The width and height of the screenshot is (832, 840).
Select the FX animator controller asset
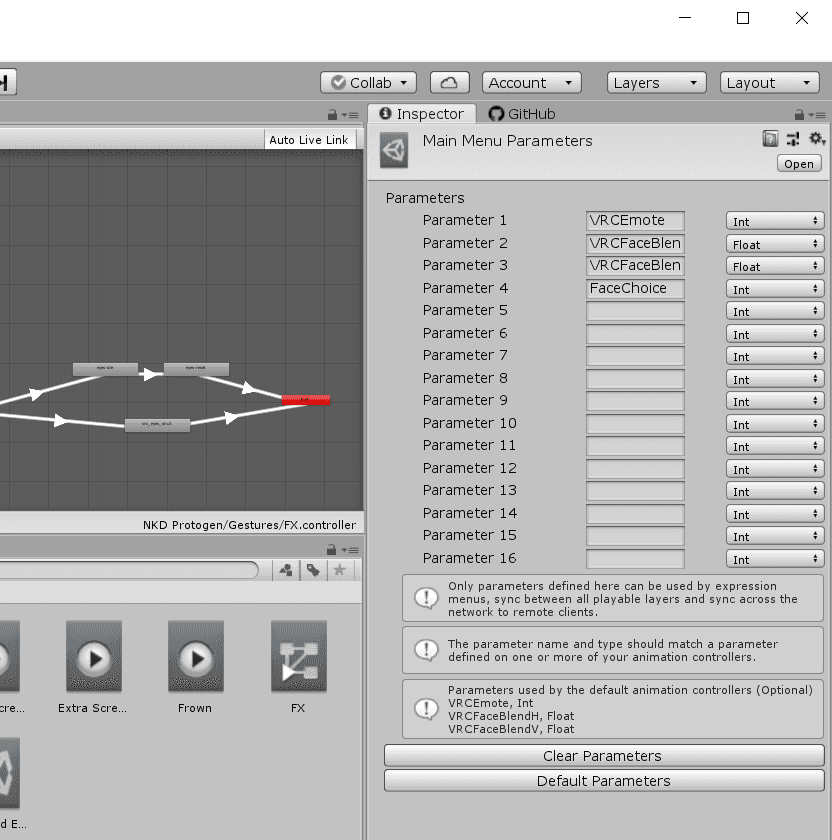pyautogui.click(x=298, y=656)
